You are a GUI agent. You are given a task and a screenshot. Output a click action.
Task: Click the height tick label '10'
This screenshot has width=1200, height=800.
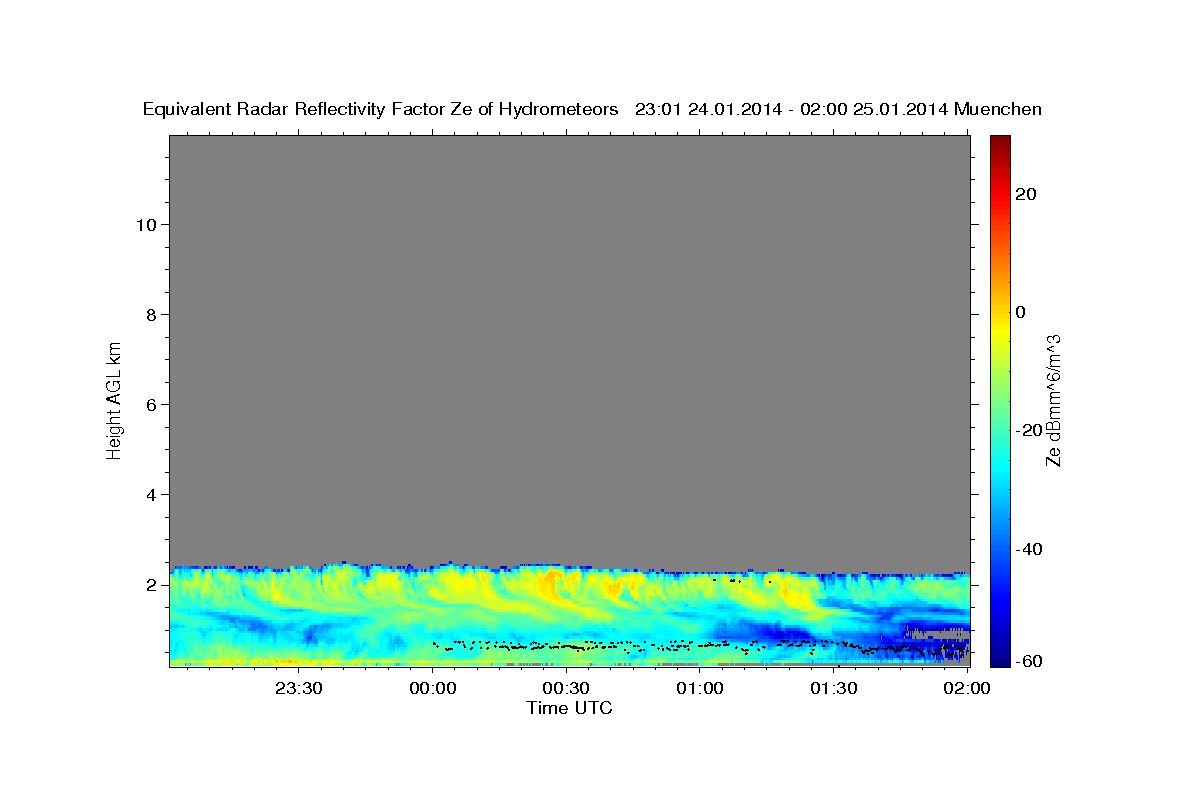[x=145, y=224]
